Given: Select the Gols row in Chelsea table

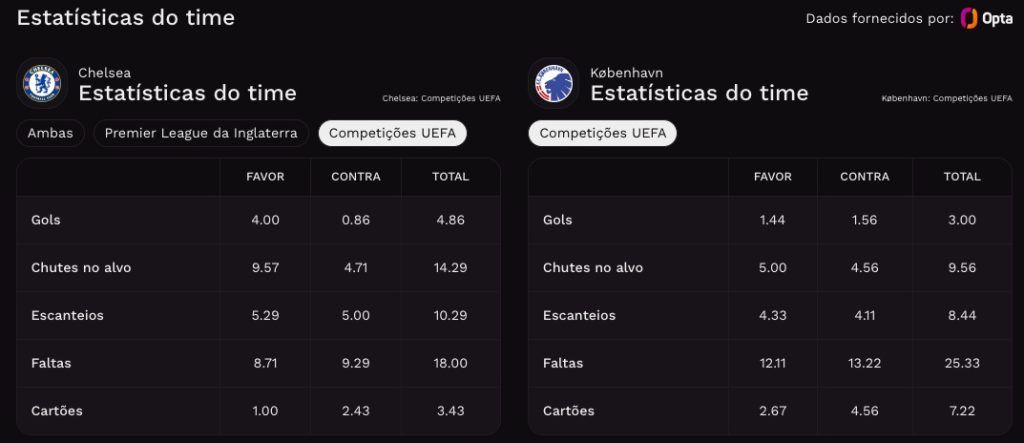Looking at the screenshot, I should tap(259, 220).
